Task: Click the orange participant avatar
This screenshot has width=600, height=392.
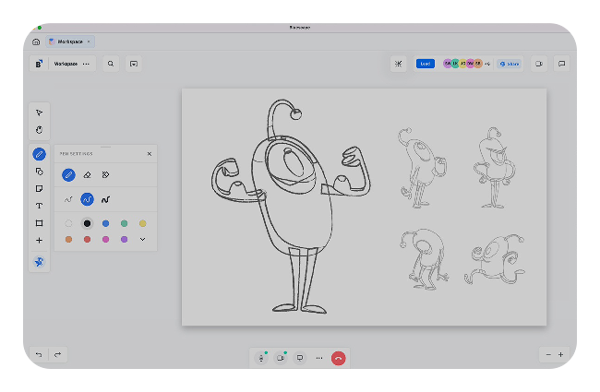Action: coord(478,64)
